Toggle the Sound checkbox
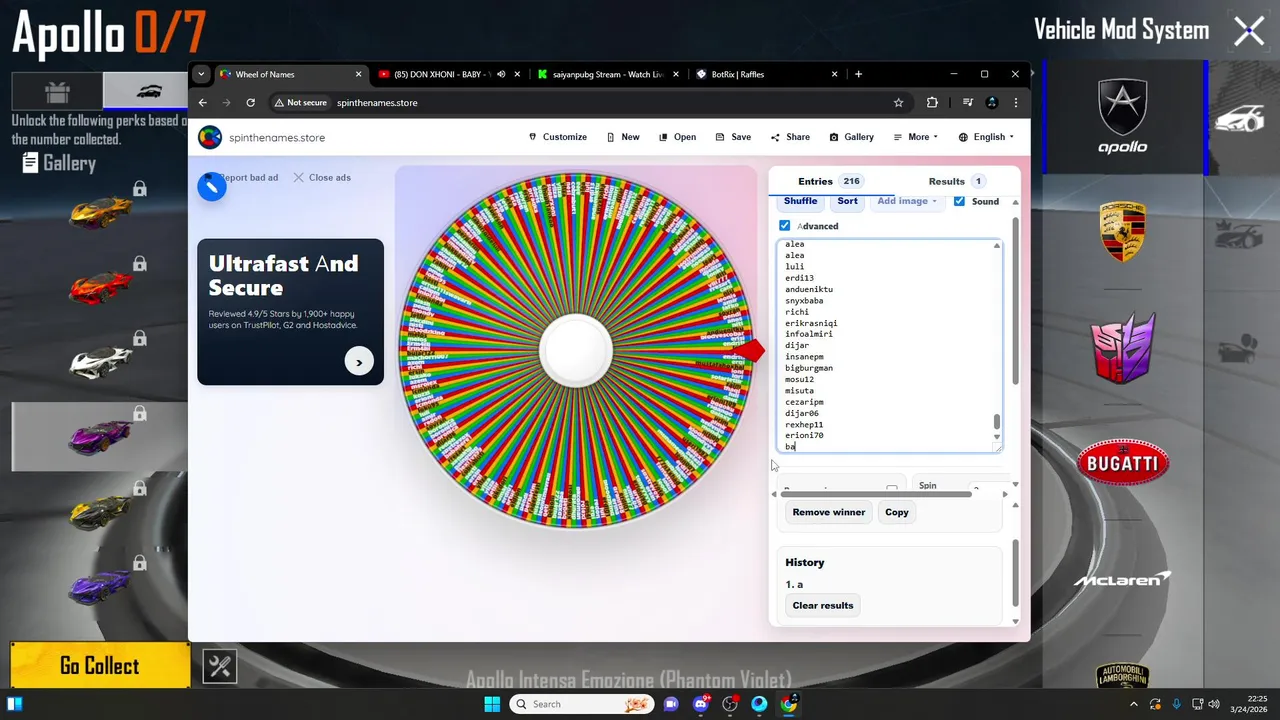Viewport: 1280px width, 720px height. point(959,201)
